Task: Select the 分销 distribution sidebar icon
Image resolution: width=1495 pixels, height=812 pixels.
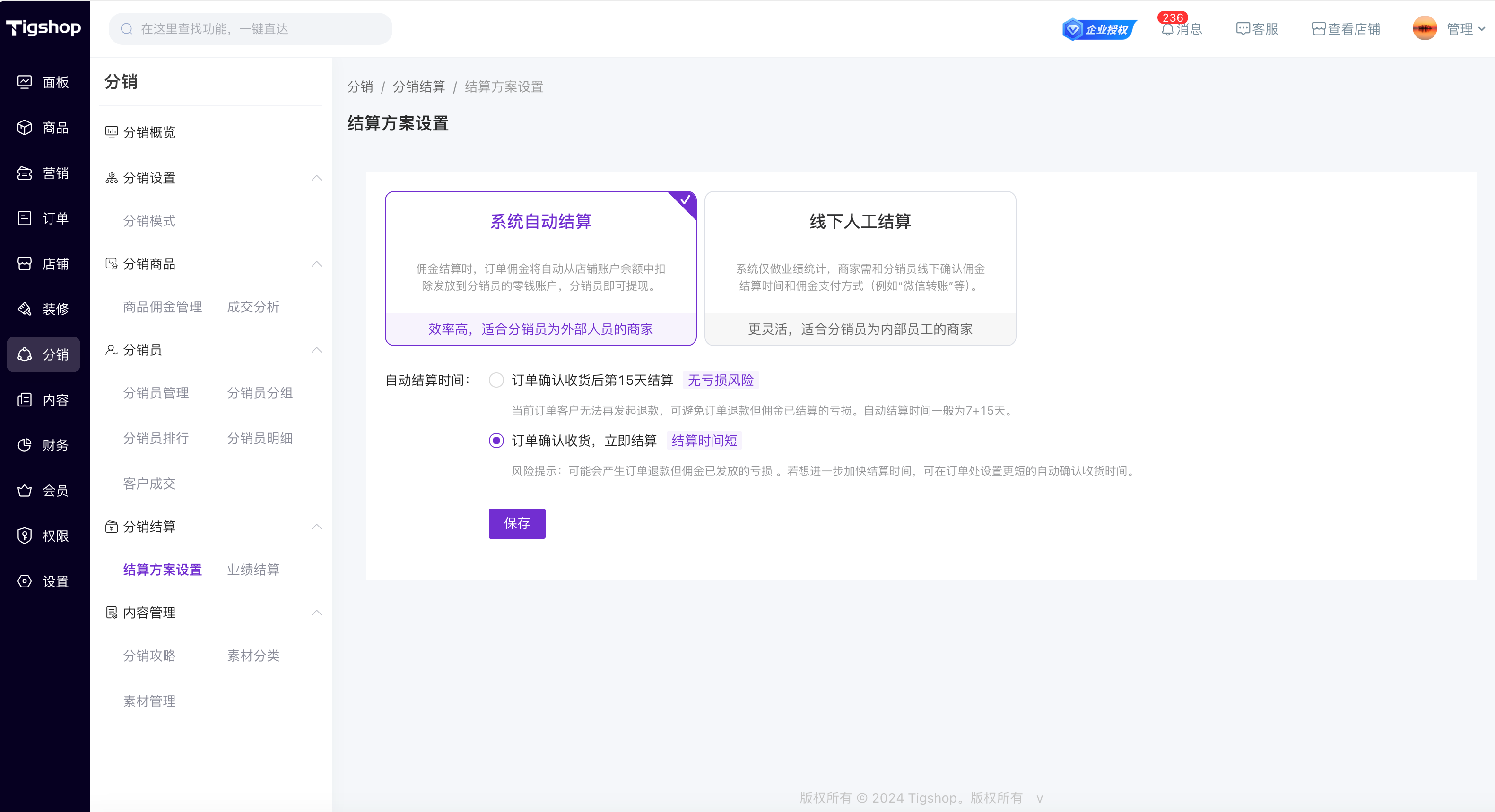Action: tap(25, 354)
